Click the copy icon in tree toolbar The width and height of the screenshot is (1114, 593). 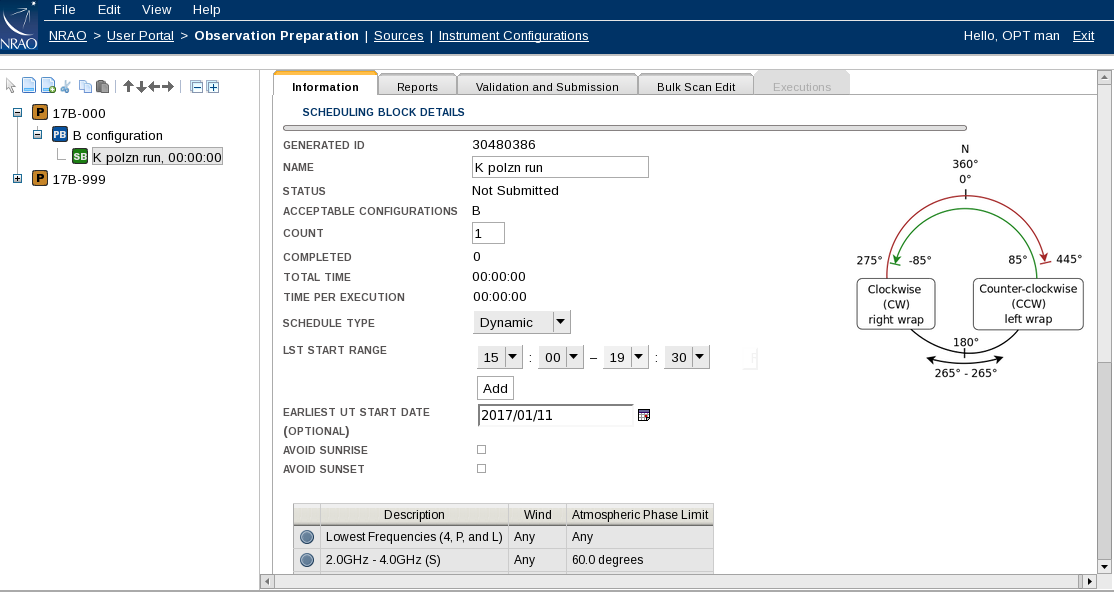(x=86, y=87)
